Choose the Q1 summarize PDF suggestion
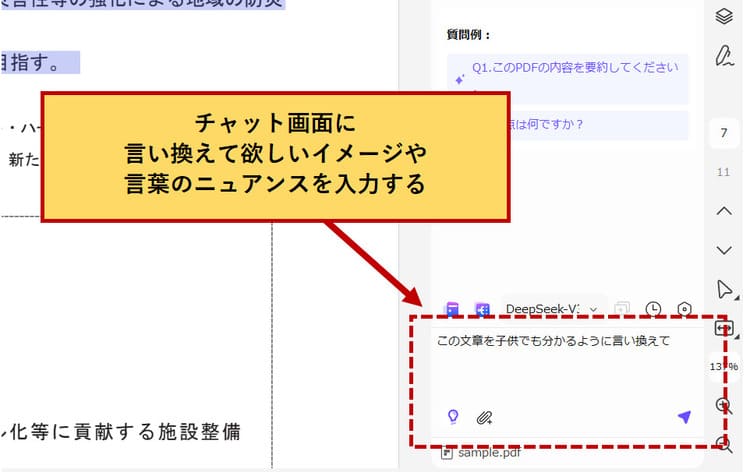Viewport: 750px width, 476px height. coord(568,79)
